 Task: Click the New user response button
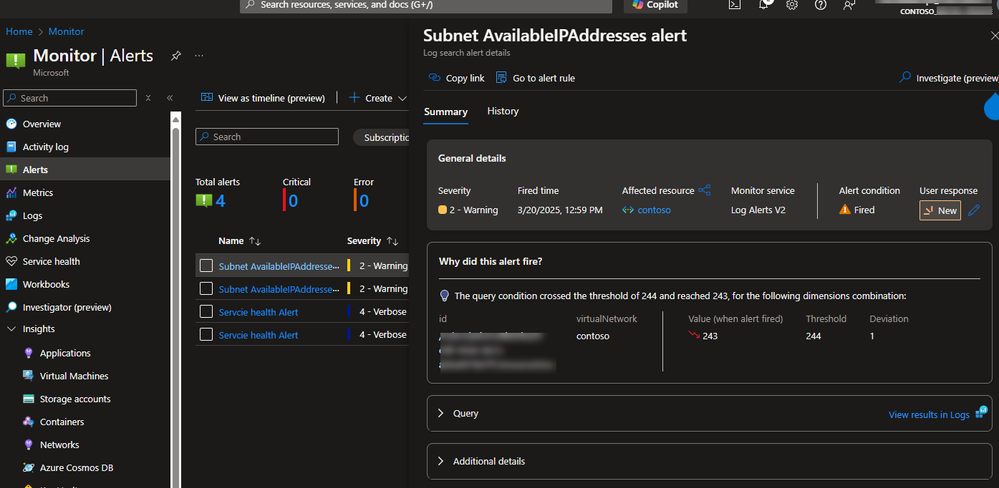tap(940, 210)
